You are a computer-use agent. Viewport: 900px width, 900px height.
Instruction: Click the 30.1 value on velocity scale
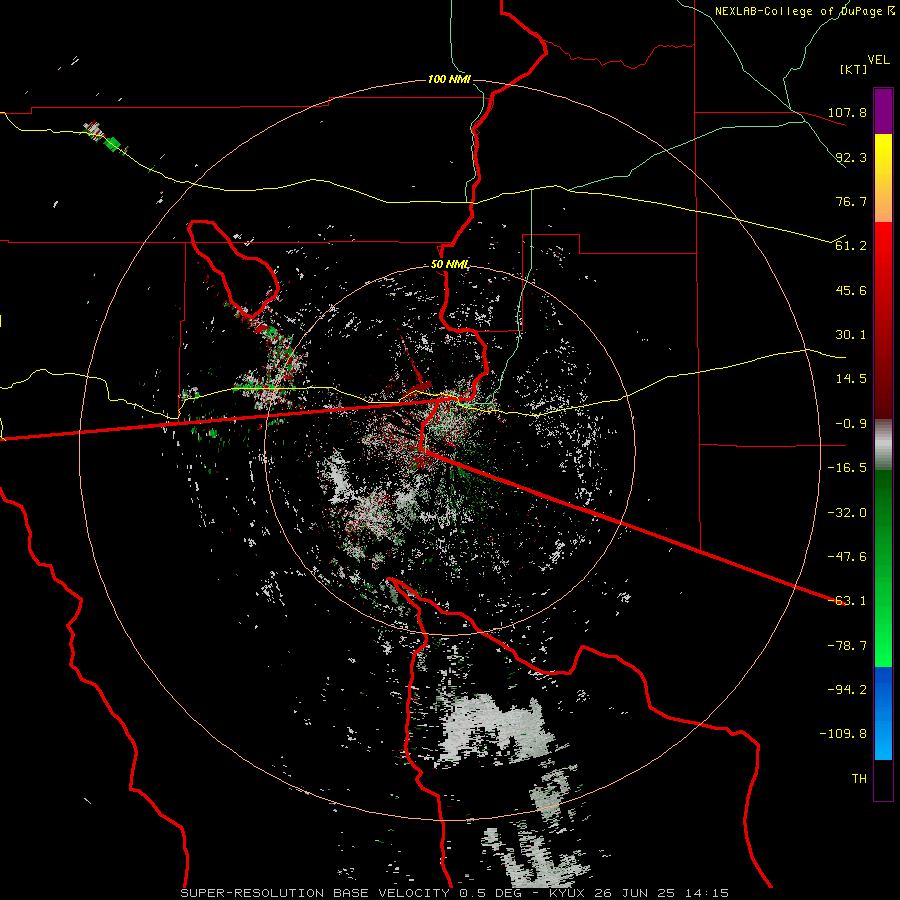(x=851, y=335)
